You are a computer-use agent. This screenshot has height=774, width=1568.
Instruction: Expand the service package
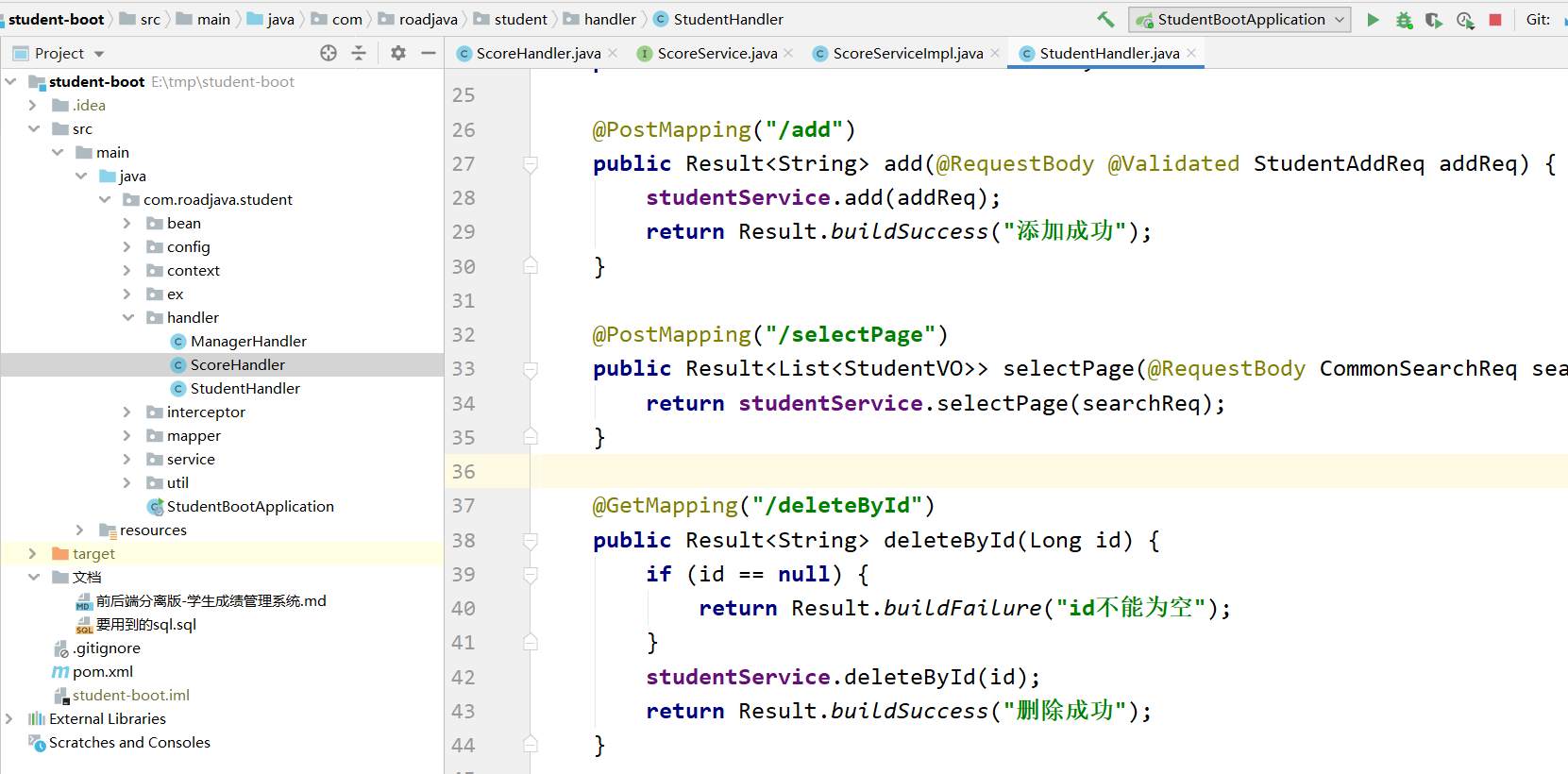[x=127, y=460]
